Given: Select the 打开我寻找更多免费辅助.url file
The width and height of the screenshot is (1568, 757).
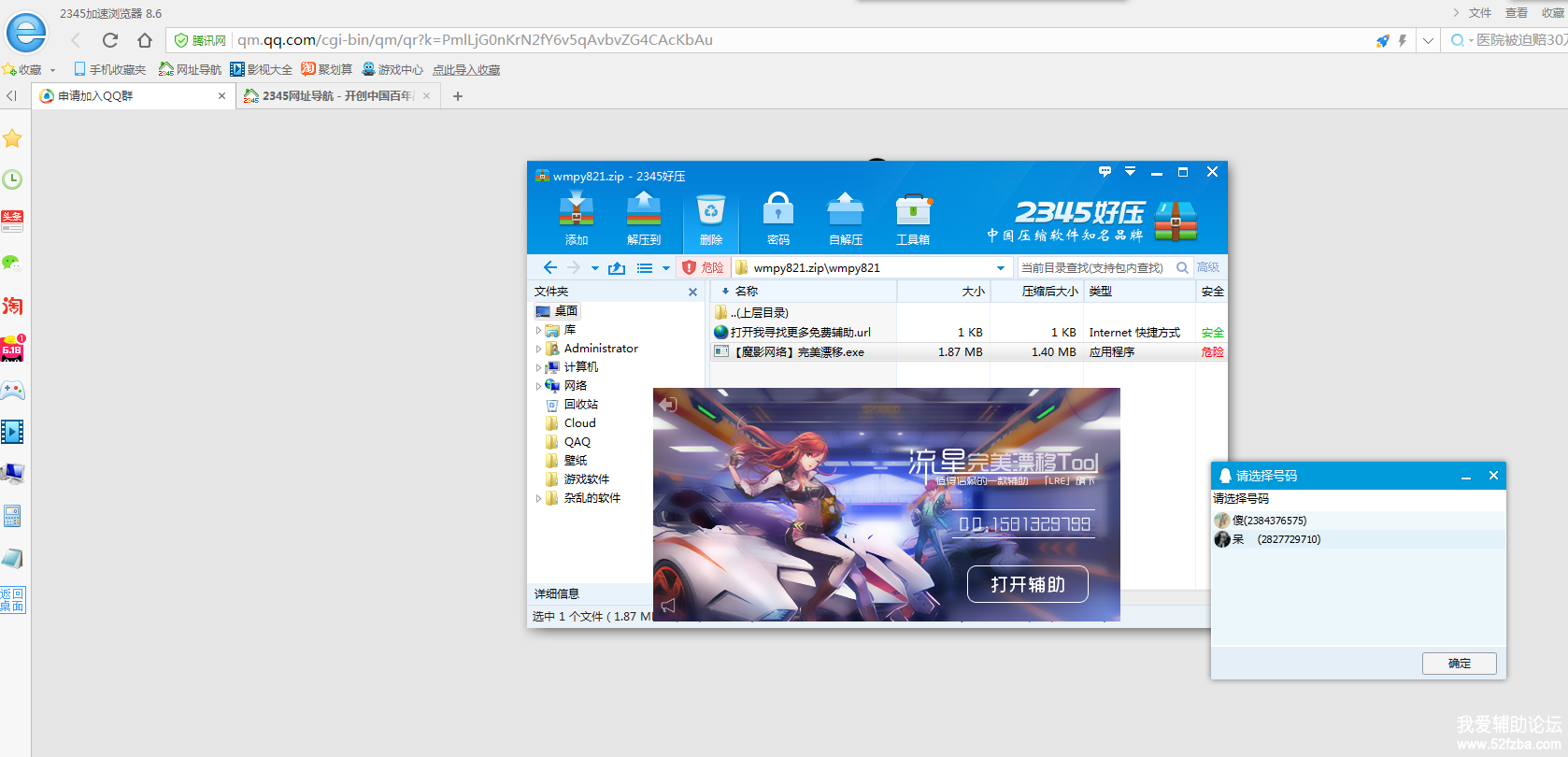Looking at the screenshot, I should click(x=969, y=333).
